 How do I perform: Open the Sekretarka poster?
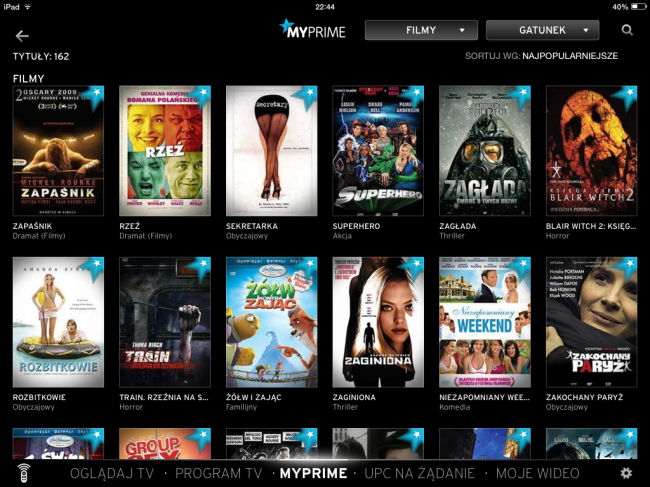(x=272, y=151)
